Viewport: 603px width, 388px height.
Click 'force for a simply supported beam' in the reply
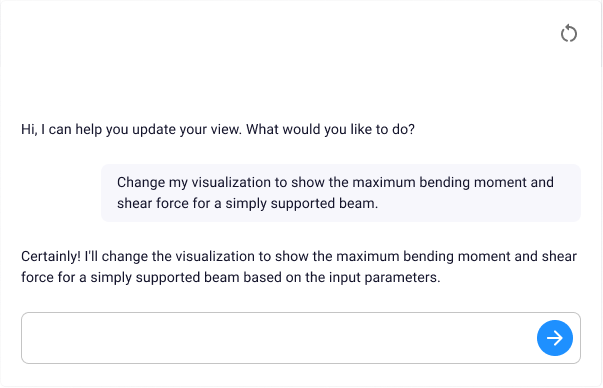coord(130,277)
